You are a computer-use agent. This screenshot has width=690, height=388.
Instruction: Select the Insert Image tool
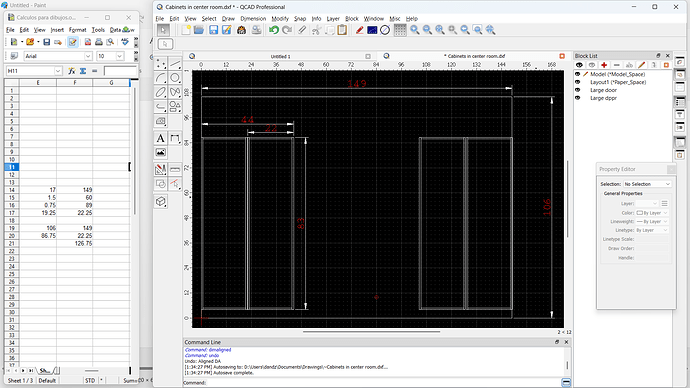(161, 153)
